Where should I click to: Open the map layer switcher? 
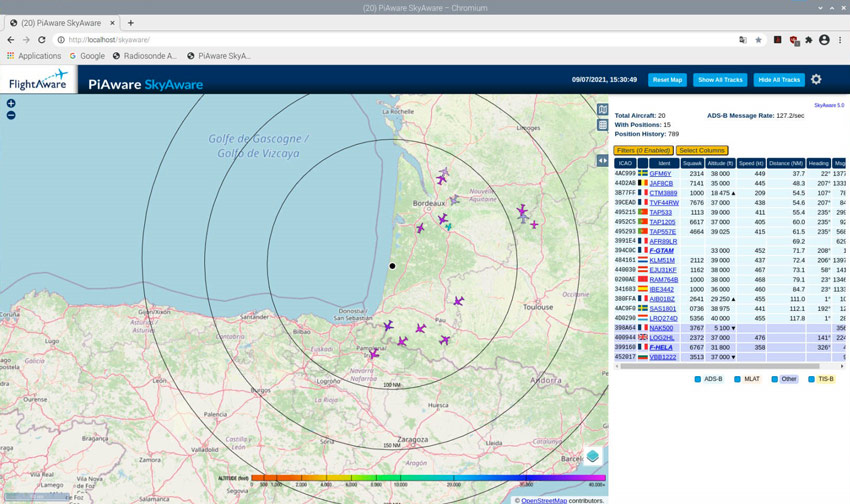pos(593,456)
